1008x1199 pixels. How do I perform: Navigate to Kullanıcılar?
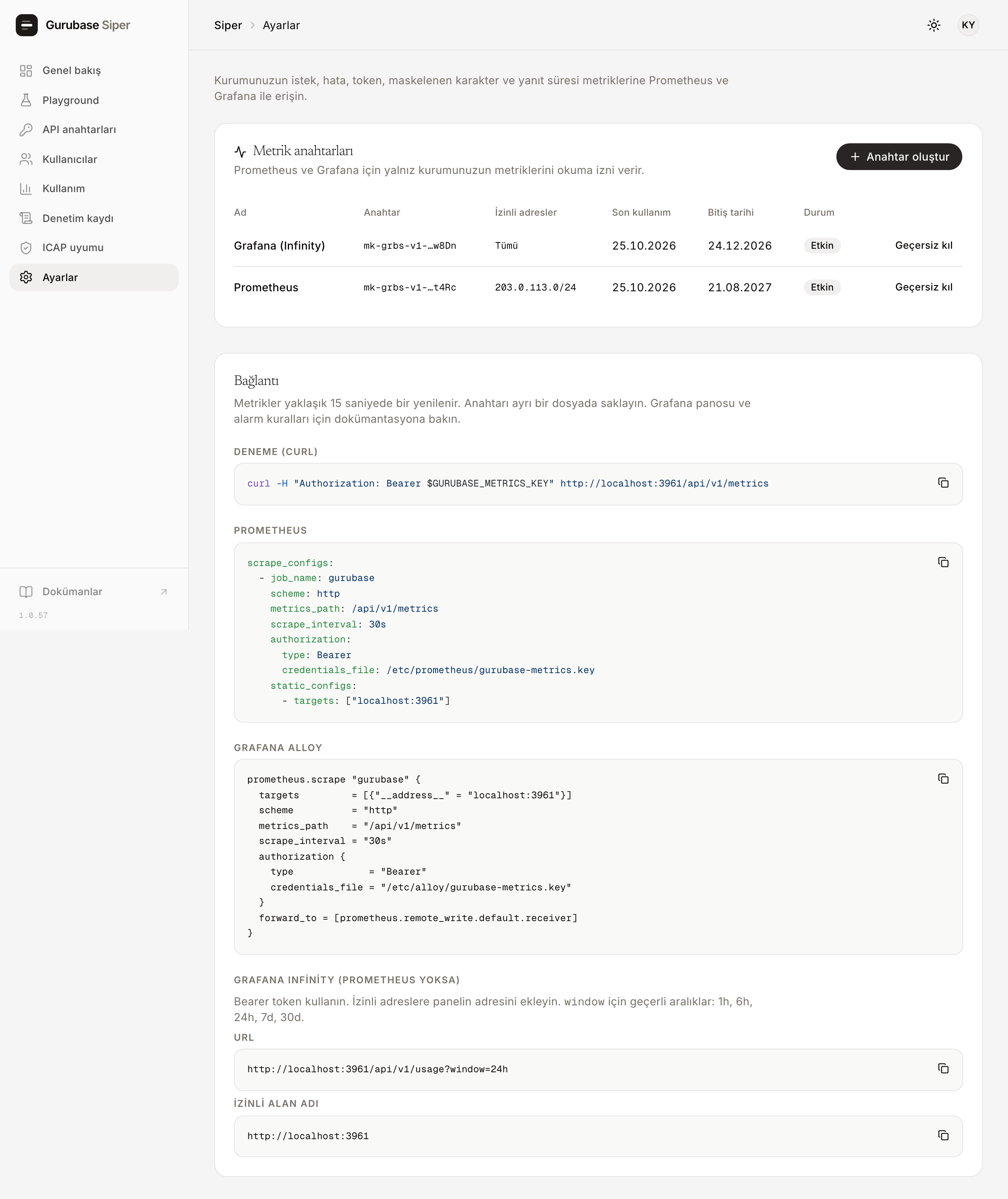(x=94, y=159)
